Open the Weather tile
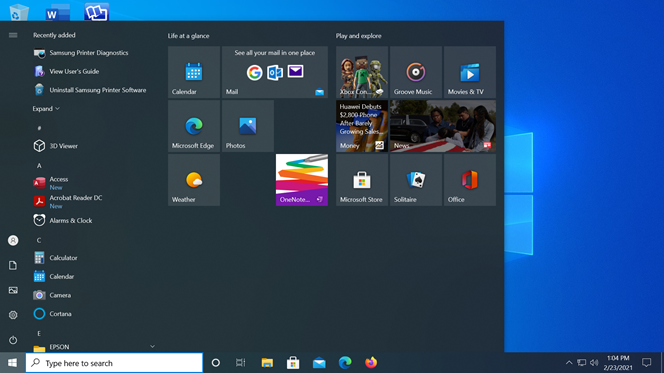Screen dimensions: 664x373 (x=194, y=180)
